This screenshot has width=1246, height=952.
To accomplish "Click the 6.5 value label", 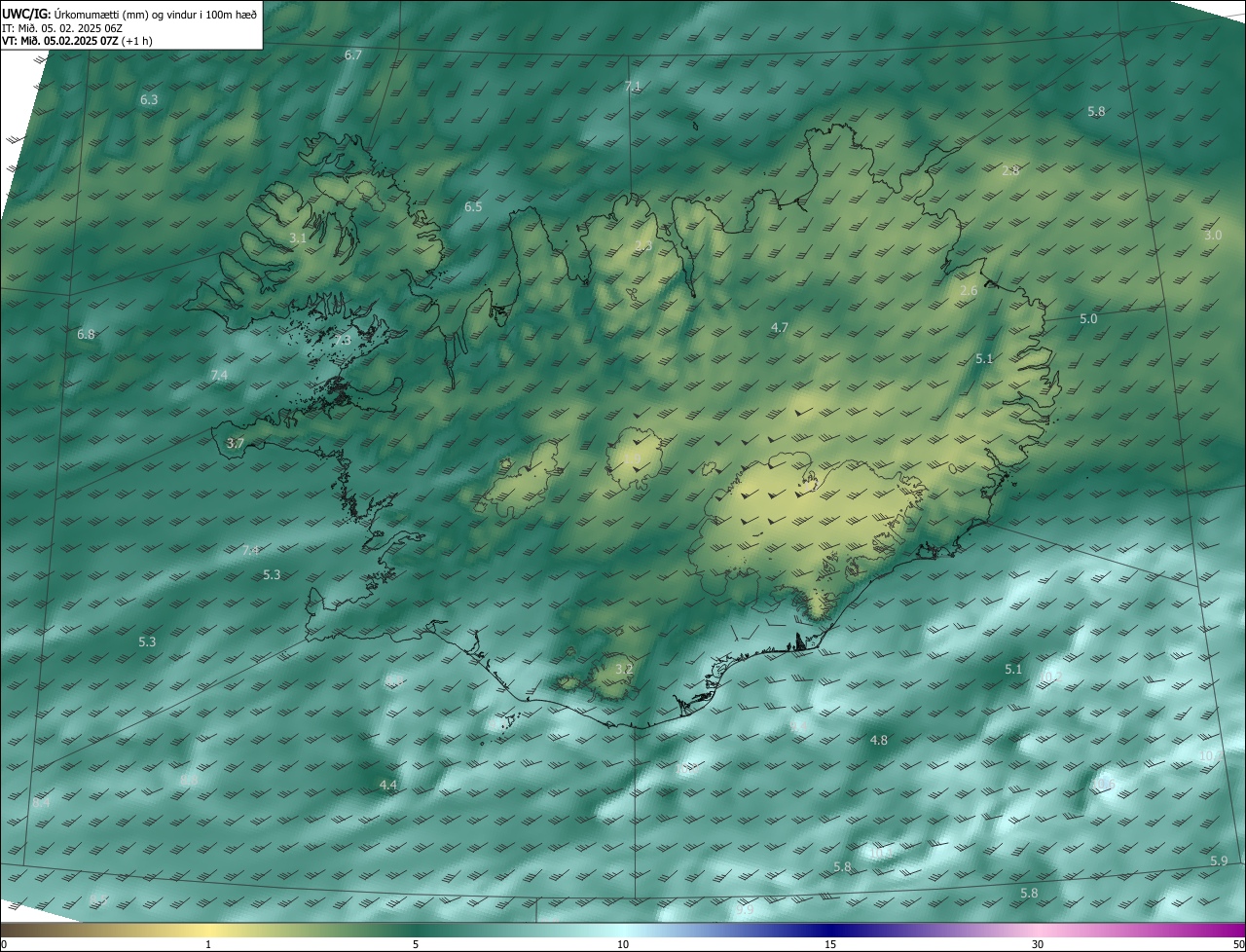I will 473,207.
